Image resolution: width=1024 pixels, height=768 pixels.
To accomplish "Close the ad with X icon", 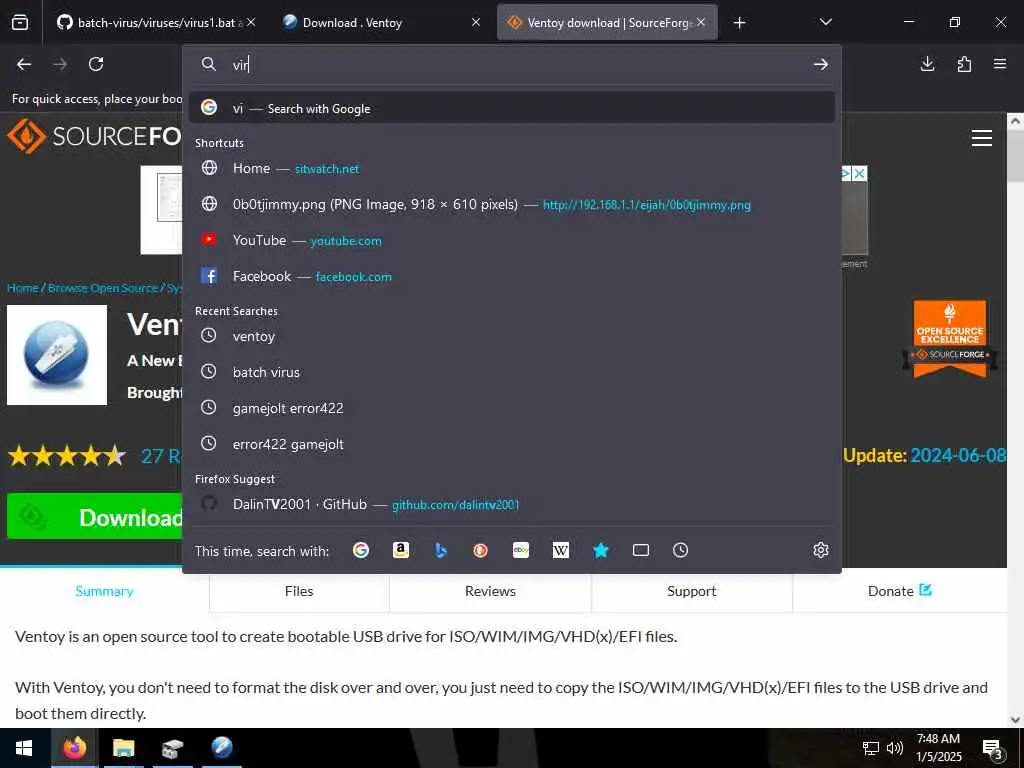I will click(x=860, y=174).
